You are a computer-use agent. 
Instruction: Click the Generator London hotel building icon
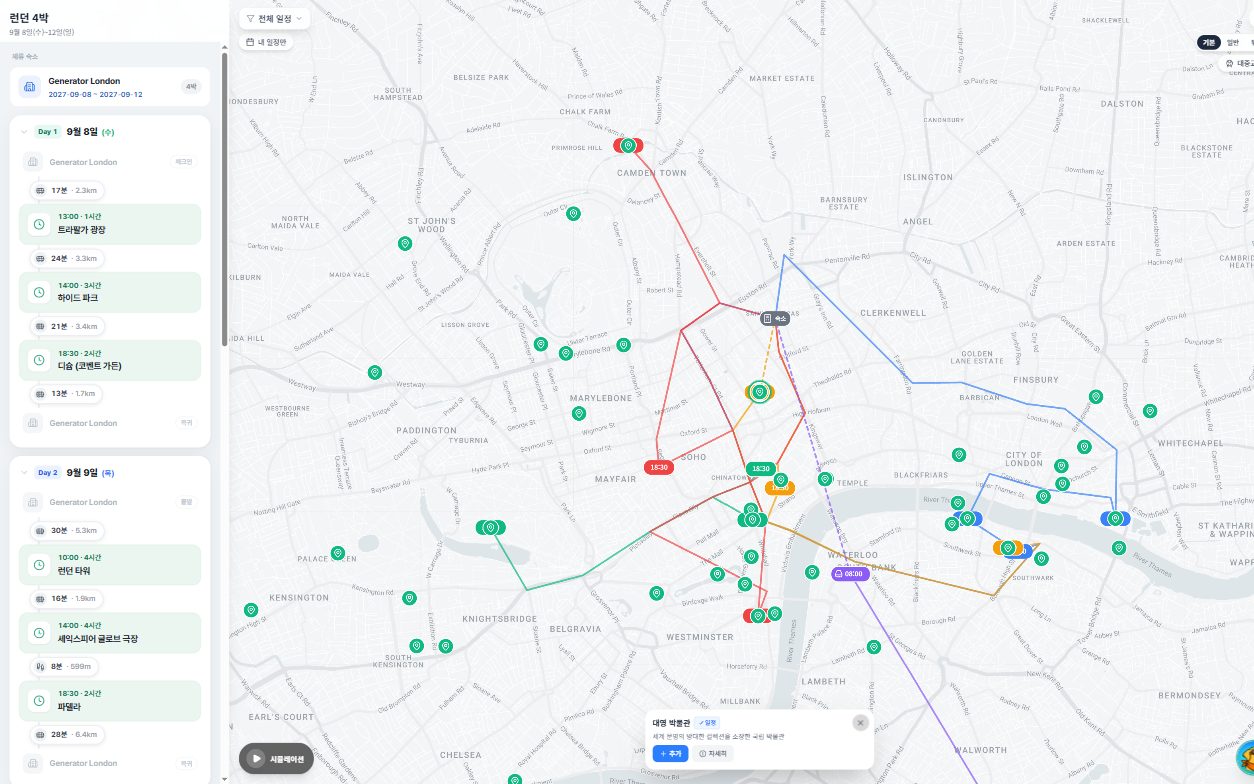pos(30,87)
